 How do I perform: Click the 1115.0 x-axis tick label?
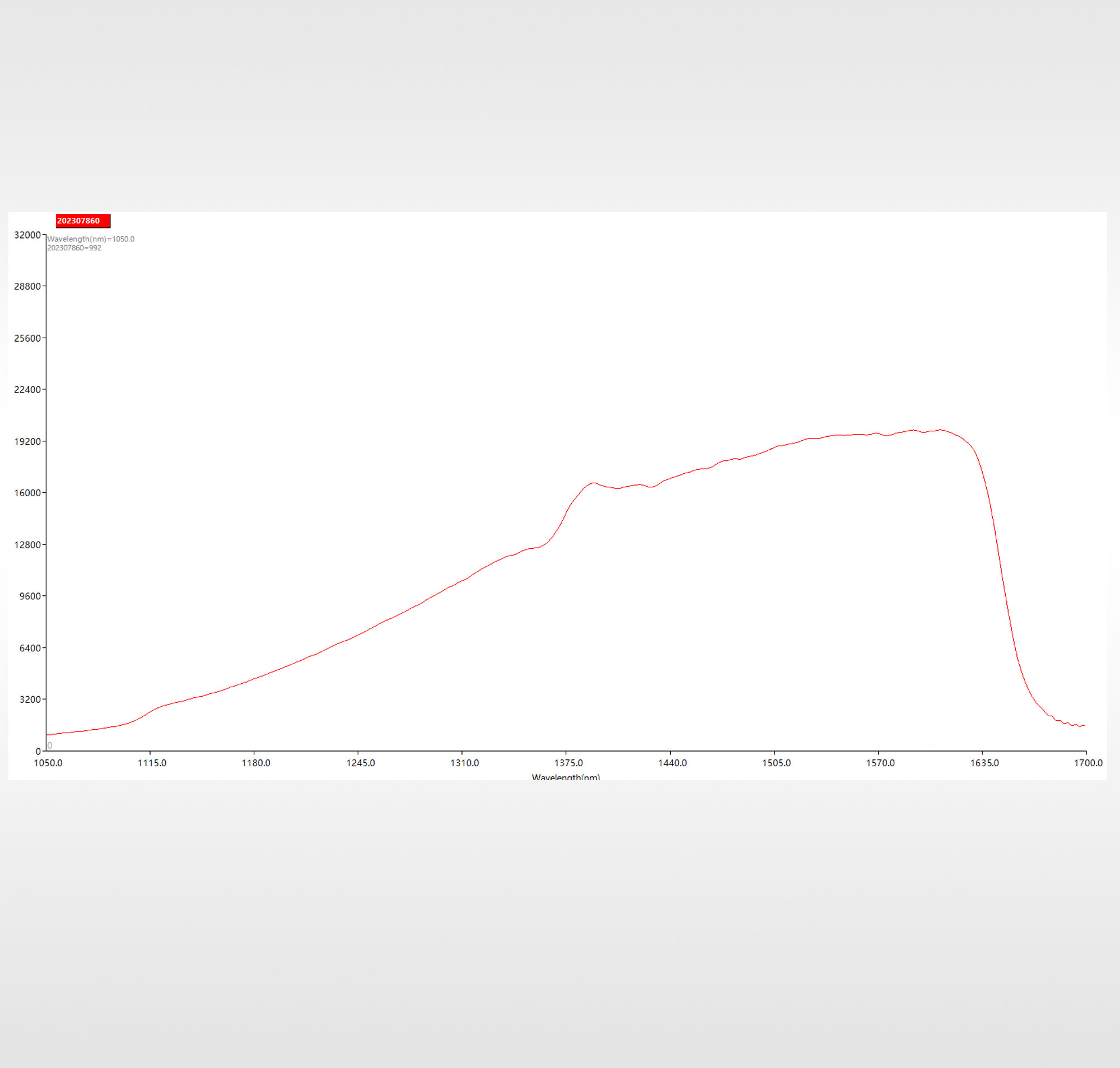click(x=152, y=763)
